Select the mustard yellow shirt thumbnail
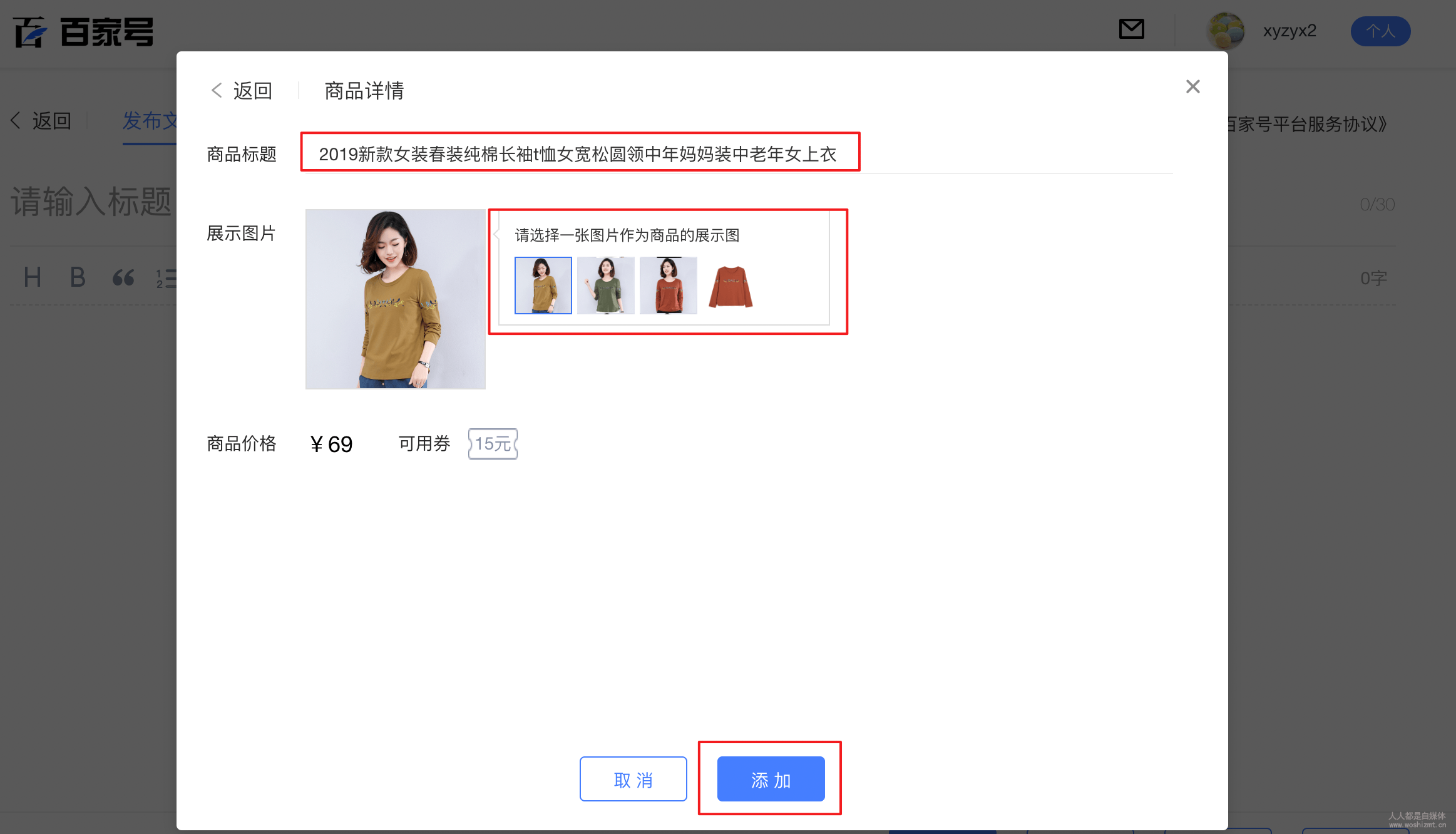 click(x=543, y=286)
